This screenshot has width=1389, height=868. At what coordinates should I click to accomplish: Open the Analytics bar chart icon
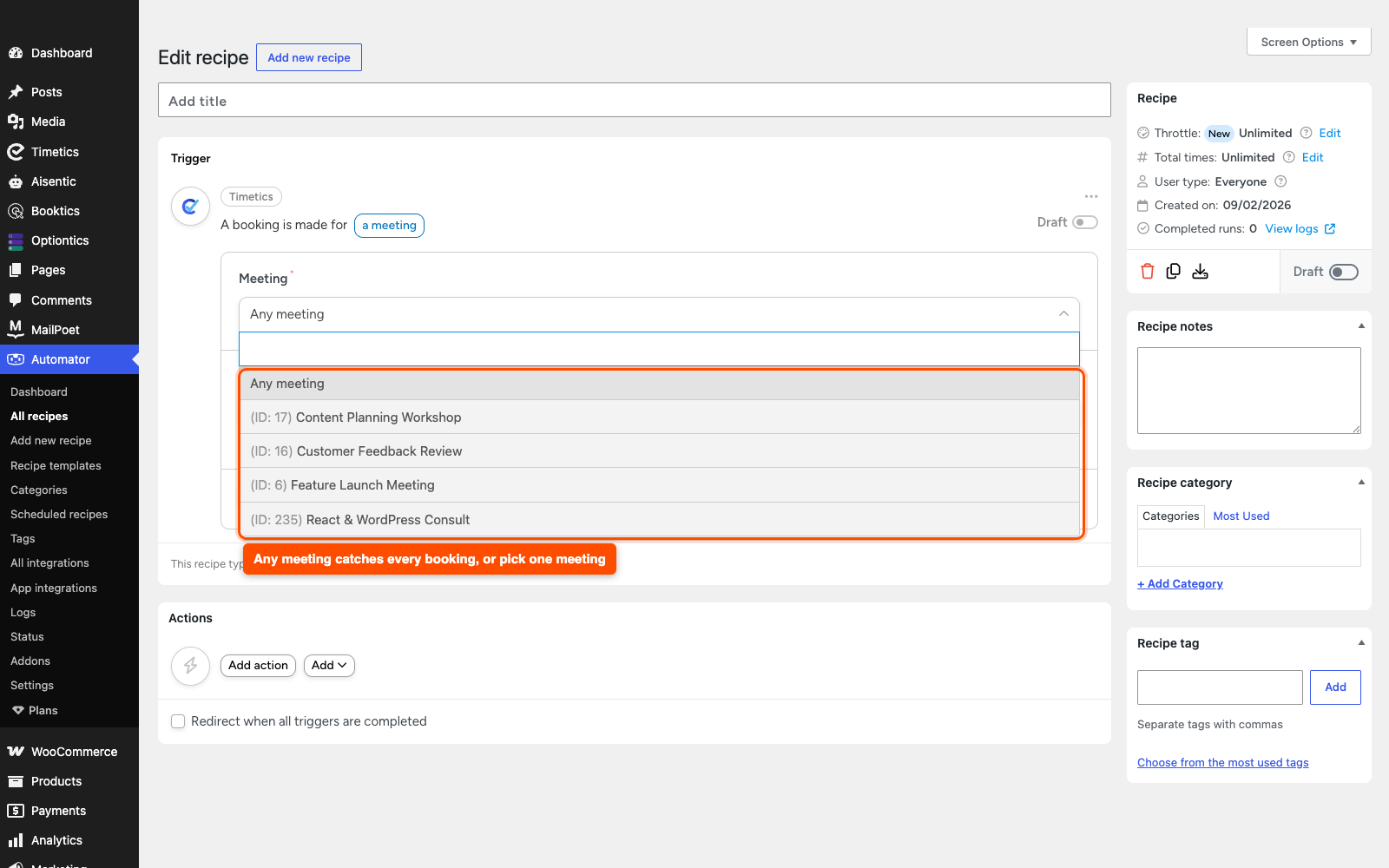(x=16, y=840)
